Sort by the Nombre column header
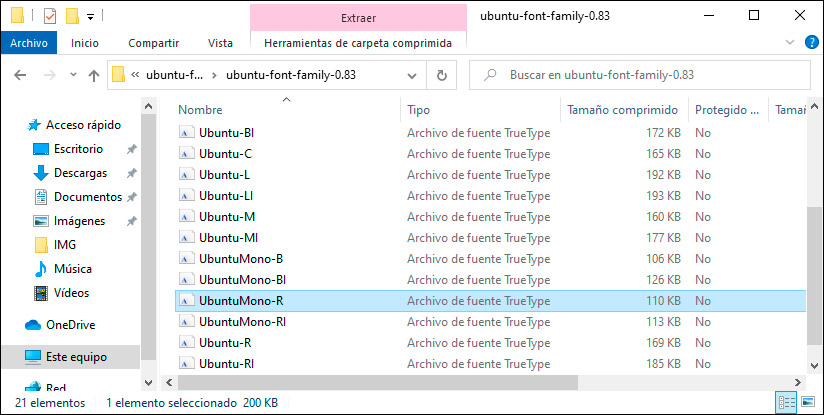The height and width of the screenshot is (415, 824). 200,110
